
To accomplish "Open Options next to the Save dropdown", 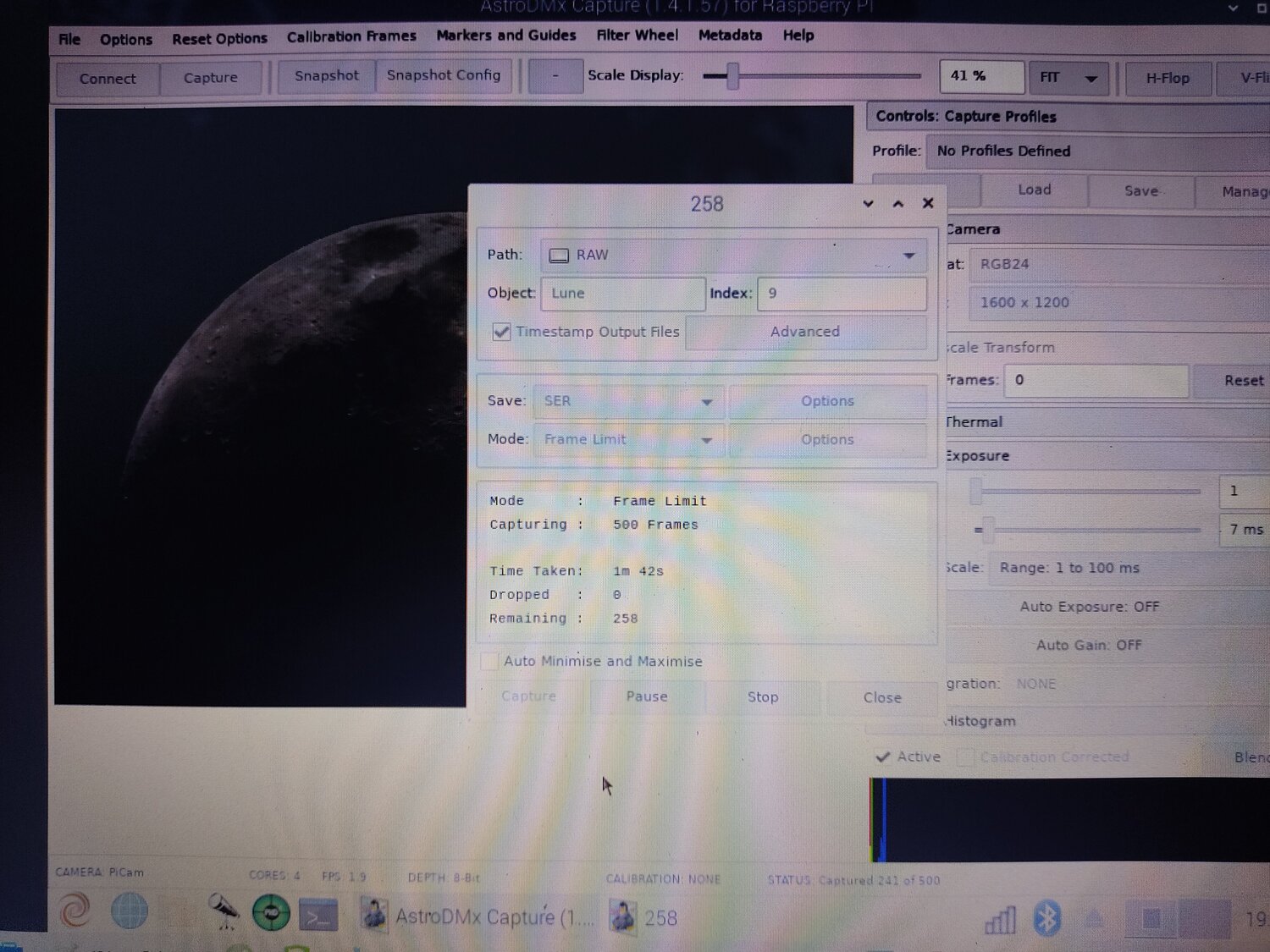I will (828, 401).
